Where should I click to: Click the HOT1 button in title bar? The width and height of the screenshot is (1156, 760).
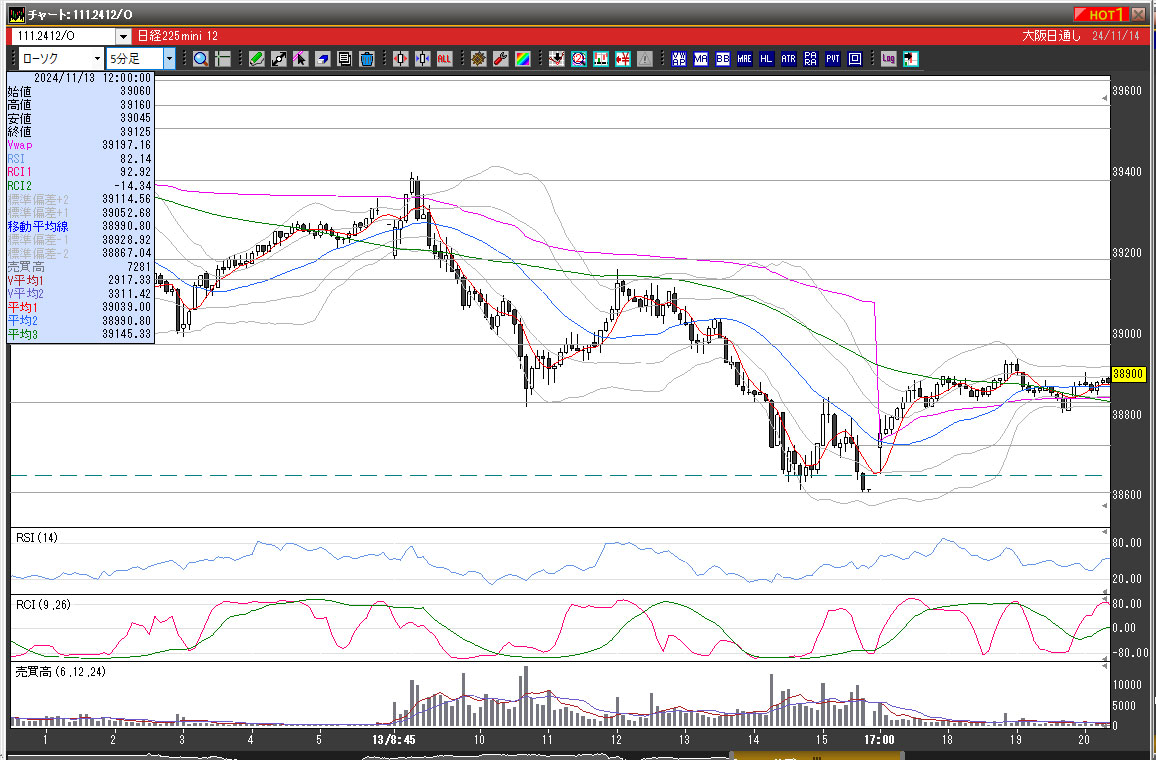pos(1100,14)
